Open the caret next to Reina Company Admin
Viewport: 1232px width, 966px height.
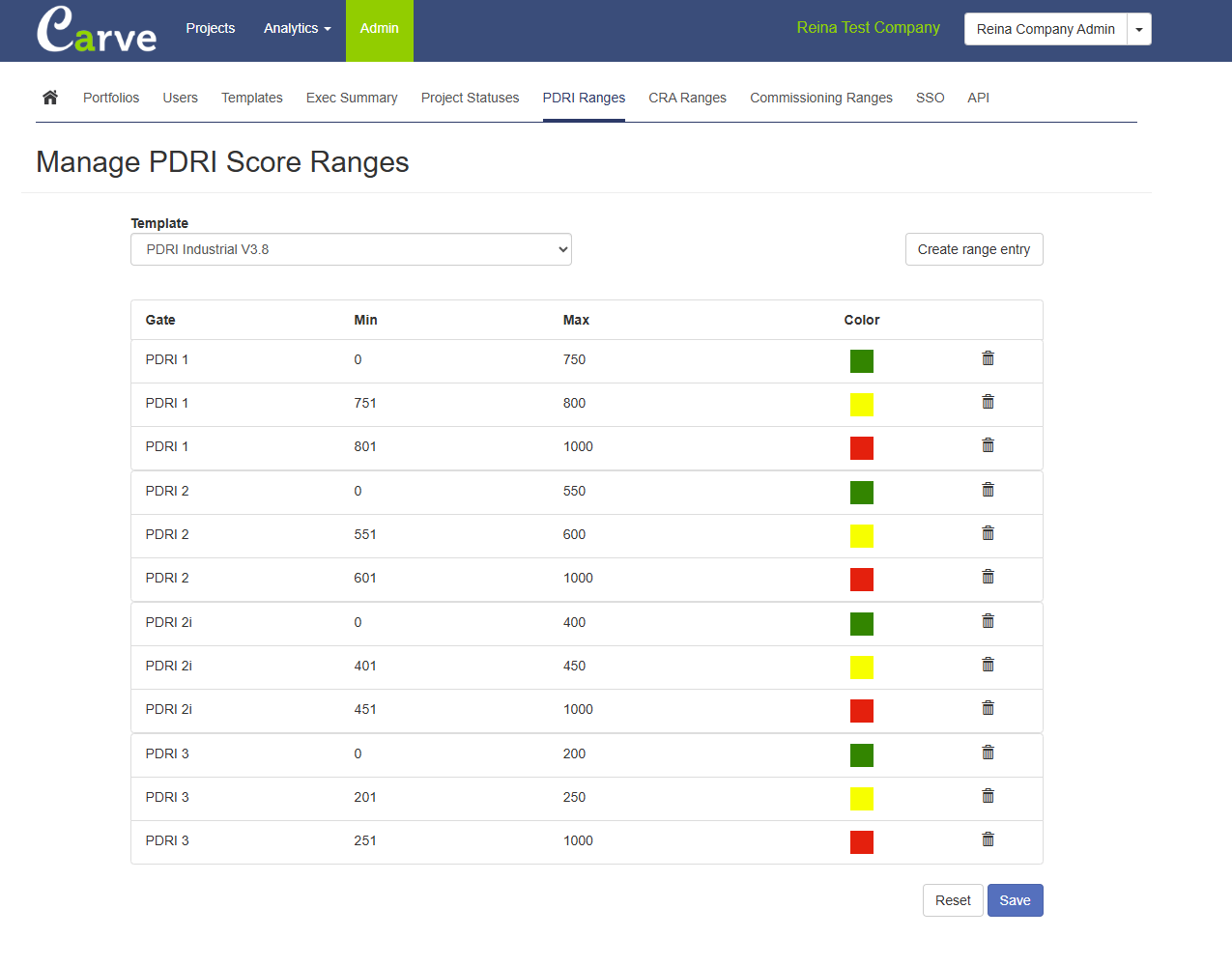1139,29
